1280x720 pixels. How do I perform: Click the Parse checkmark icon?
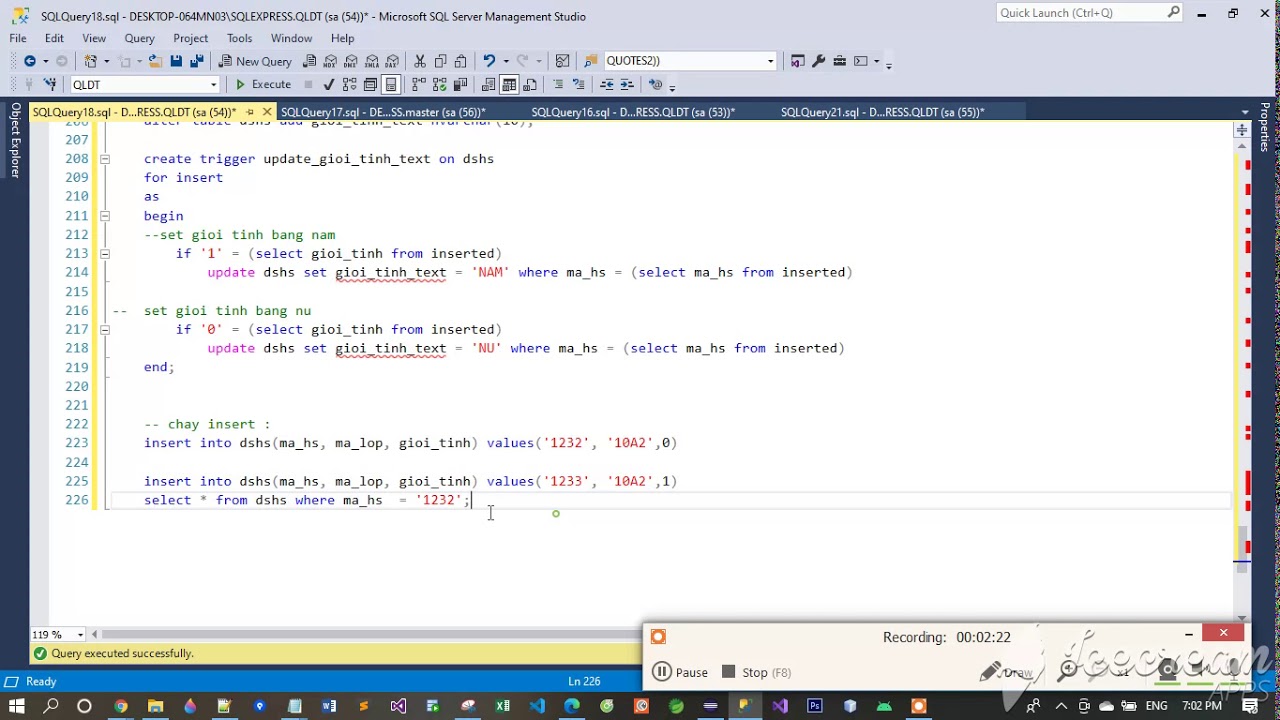pyautogui.click(x=329, y=85)
